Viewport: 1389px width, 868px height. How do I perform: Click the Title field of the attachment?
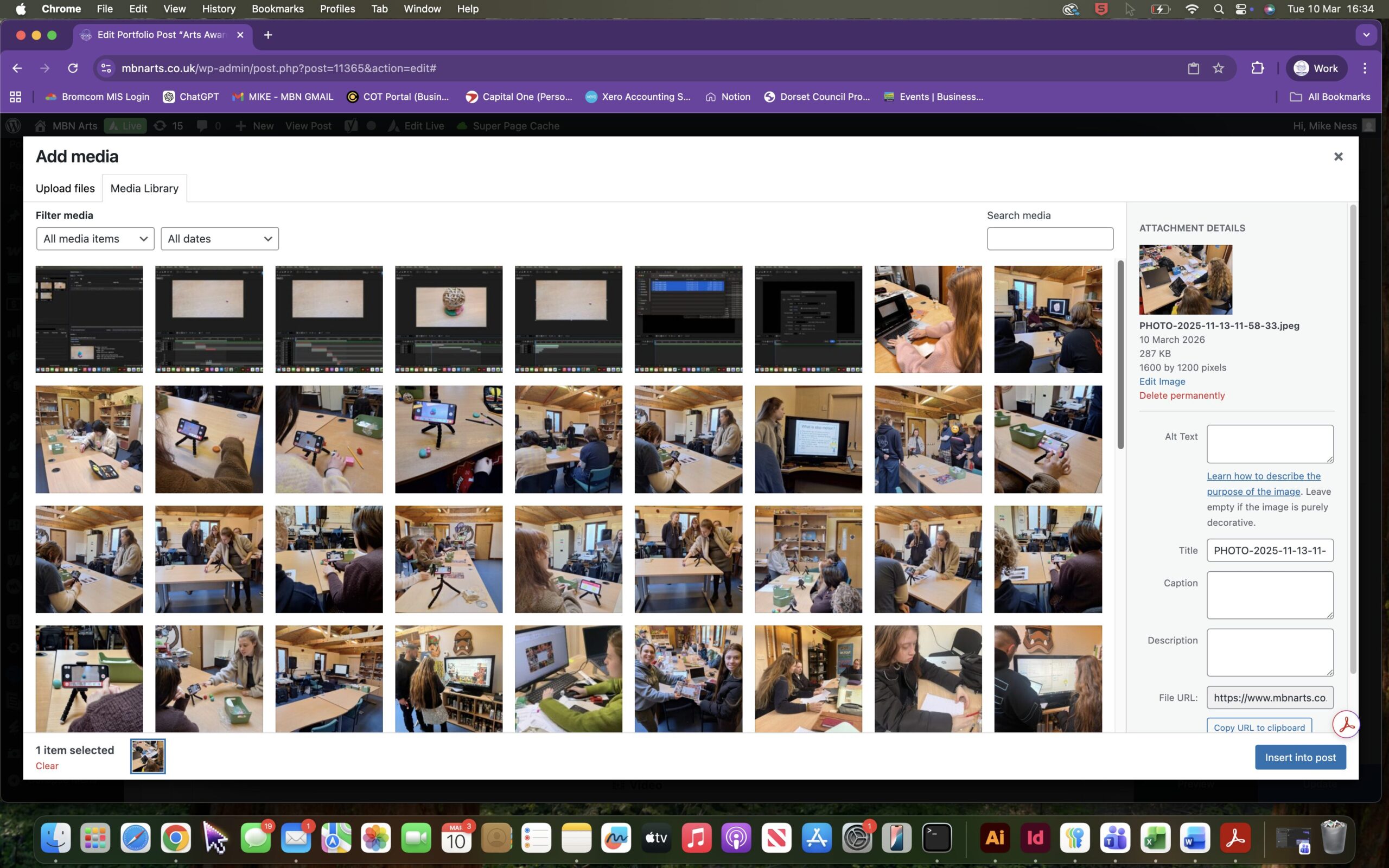pos(1270,551)
